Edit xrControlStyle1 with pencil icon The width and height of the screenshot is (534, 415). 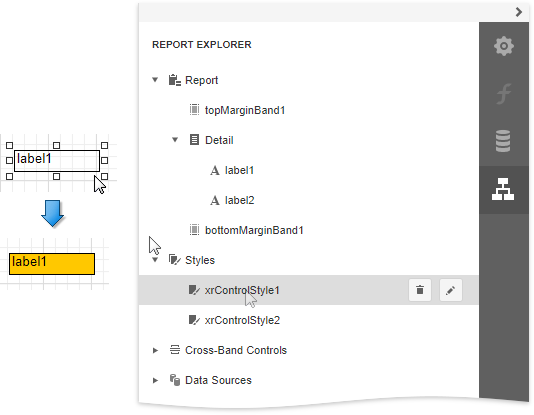(x=451, y=290)
